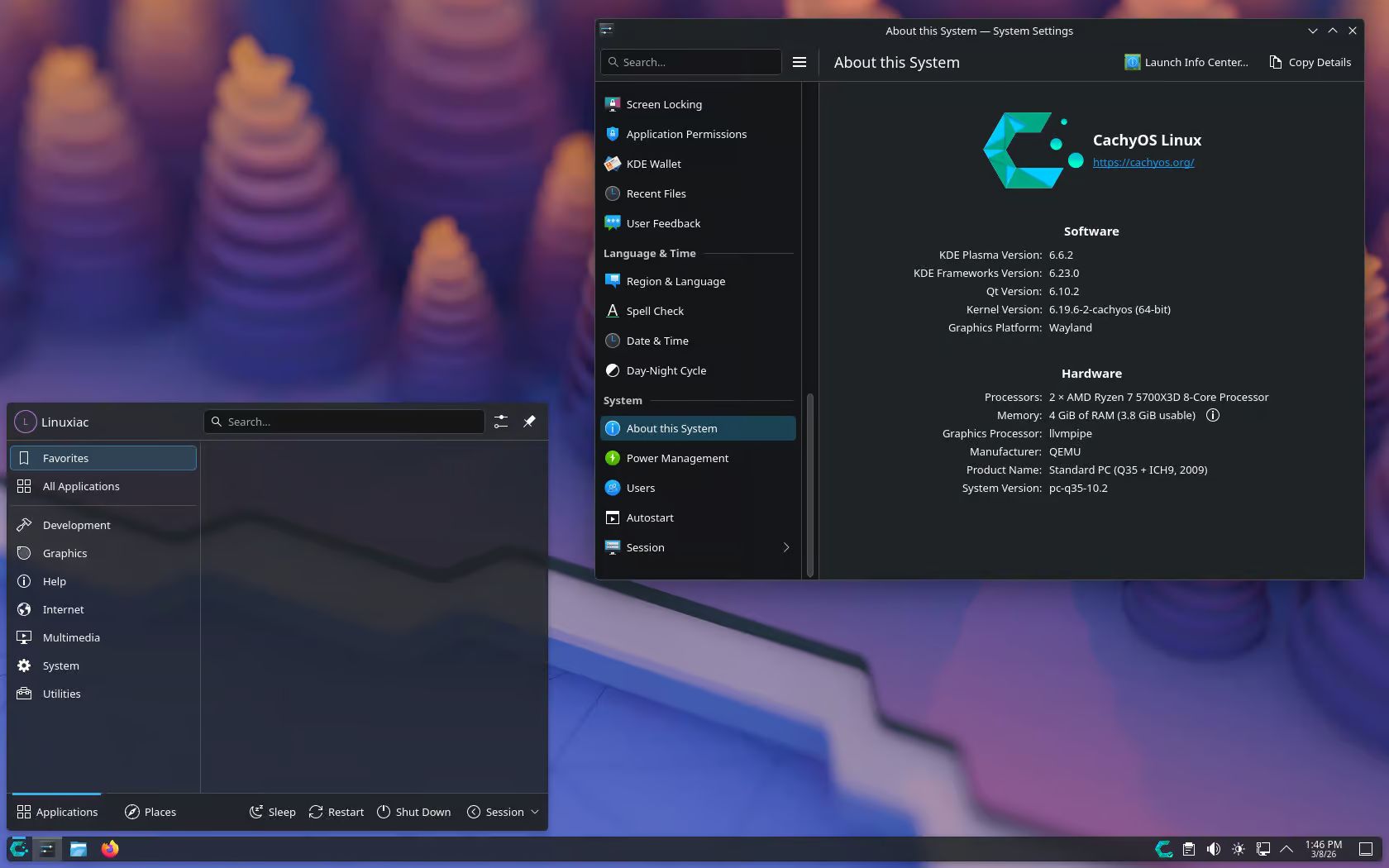The width and height of the screenshot is (1389, 868).
Task: Click the volume icon in system tray
Action: click(1213, 849)
